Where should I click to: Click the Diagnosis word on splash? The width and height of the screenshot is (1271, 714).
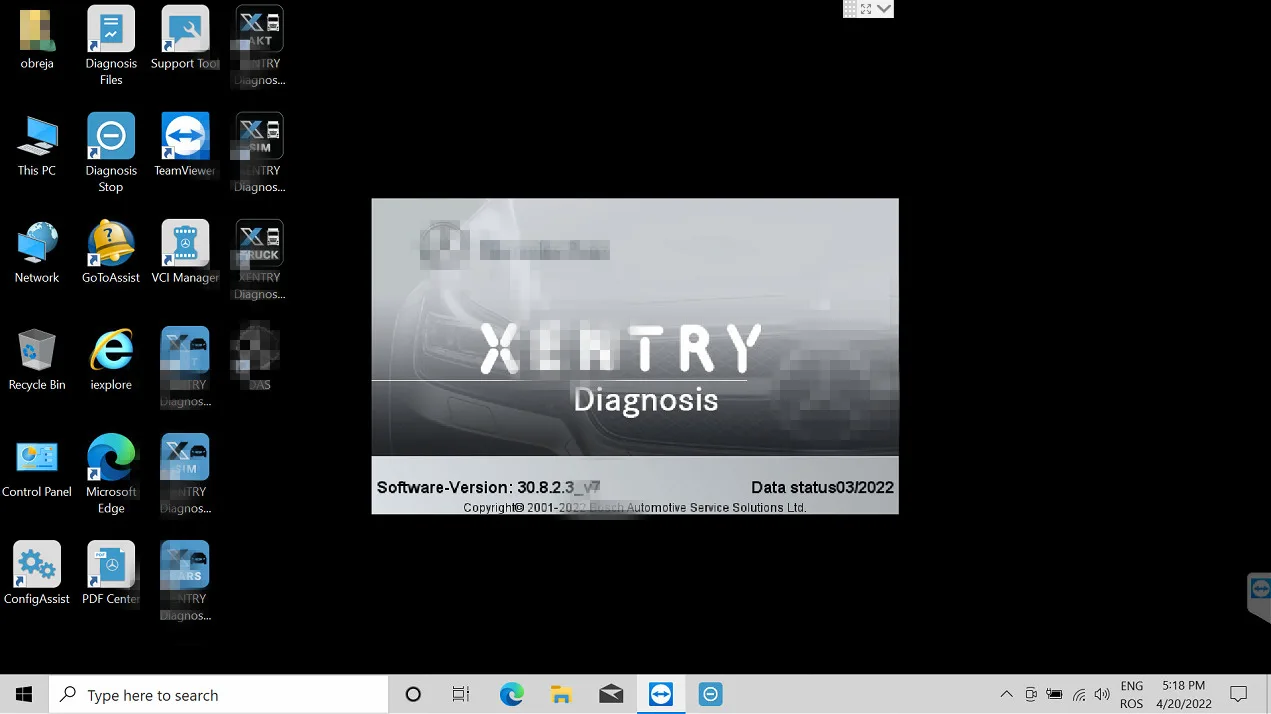click(x=646, y=400)
